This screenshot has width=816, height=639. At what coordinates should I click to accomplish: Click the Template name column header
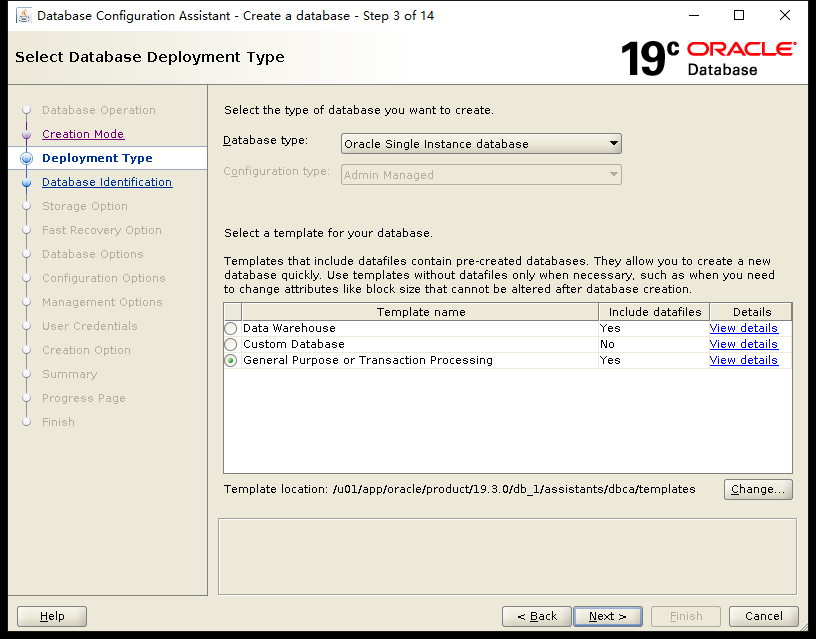420,312
